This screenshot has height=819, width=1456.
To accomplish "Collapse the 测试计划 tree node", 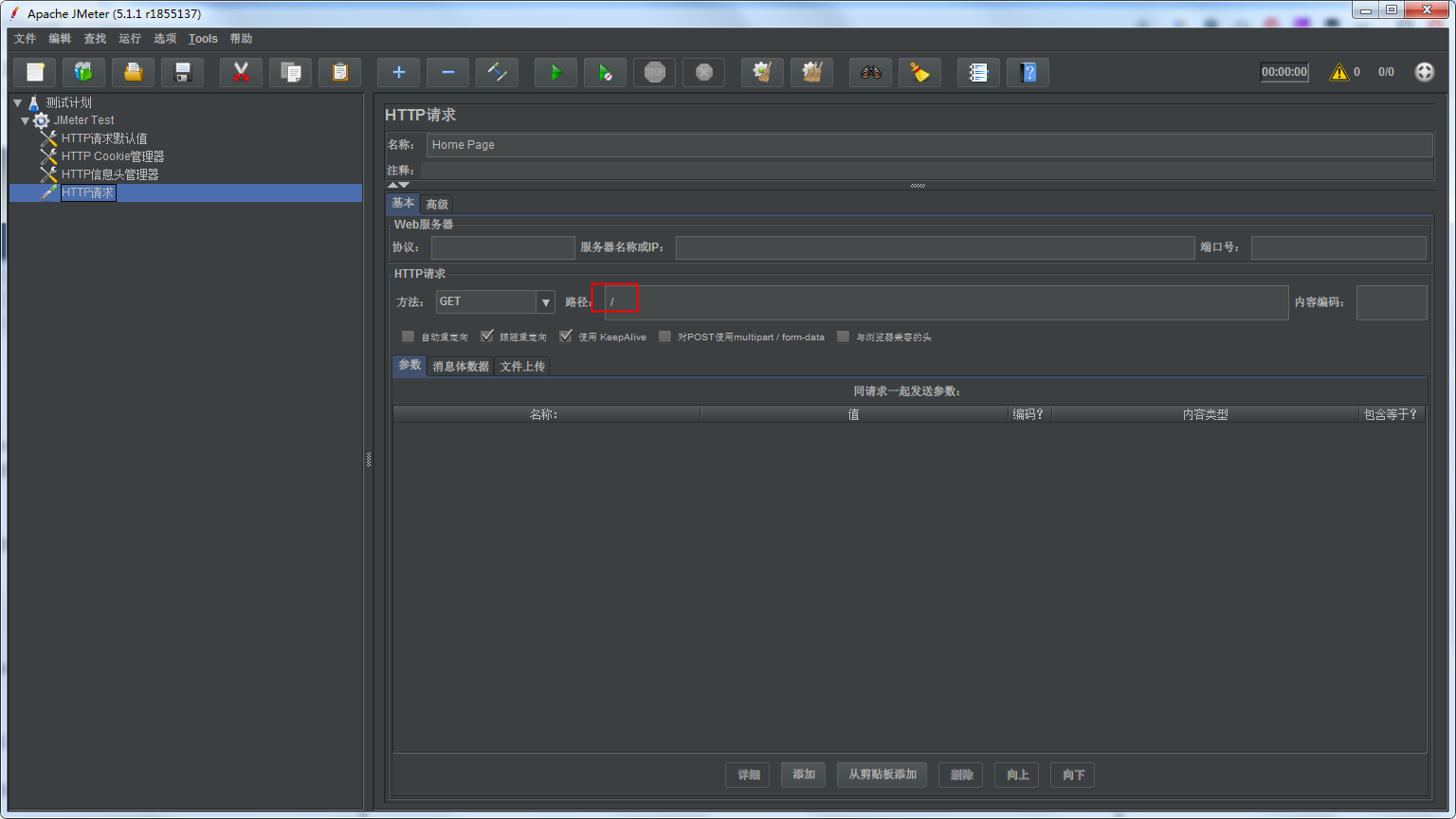I will click(18, 102).
